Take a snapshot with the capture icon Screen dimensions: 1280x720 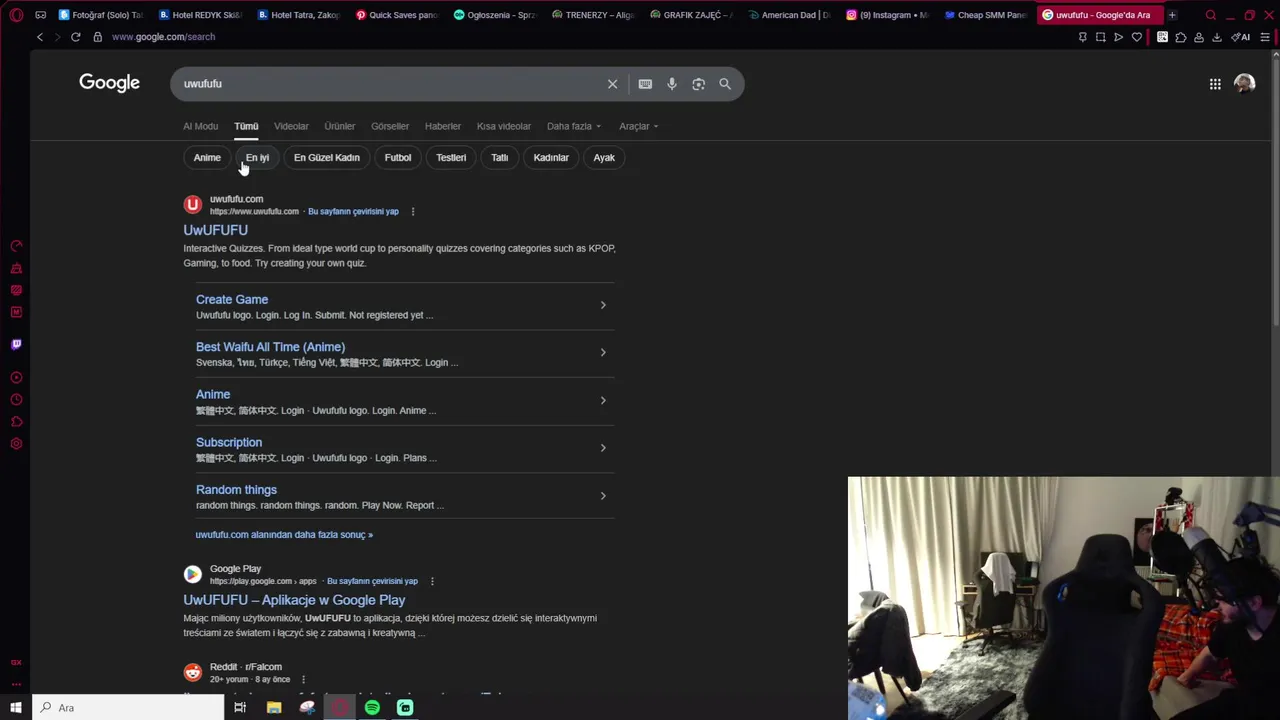(x=1100, y=37)
